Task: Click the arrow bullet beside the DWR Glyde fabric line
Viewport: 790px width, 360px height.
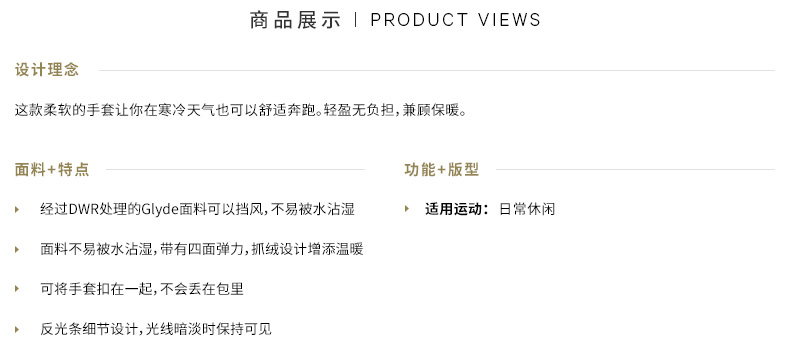Action: (x=17, y=209)
